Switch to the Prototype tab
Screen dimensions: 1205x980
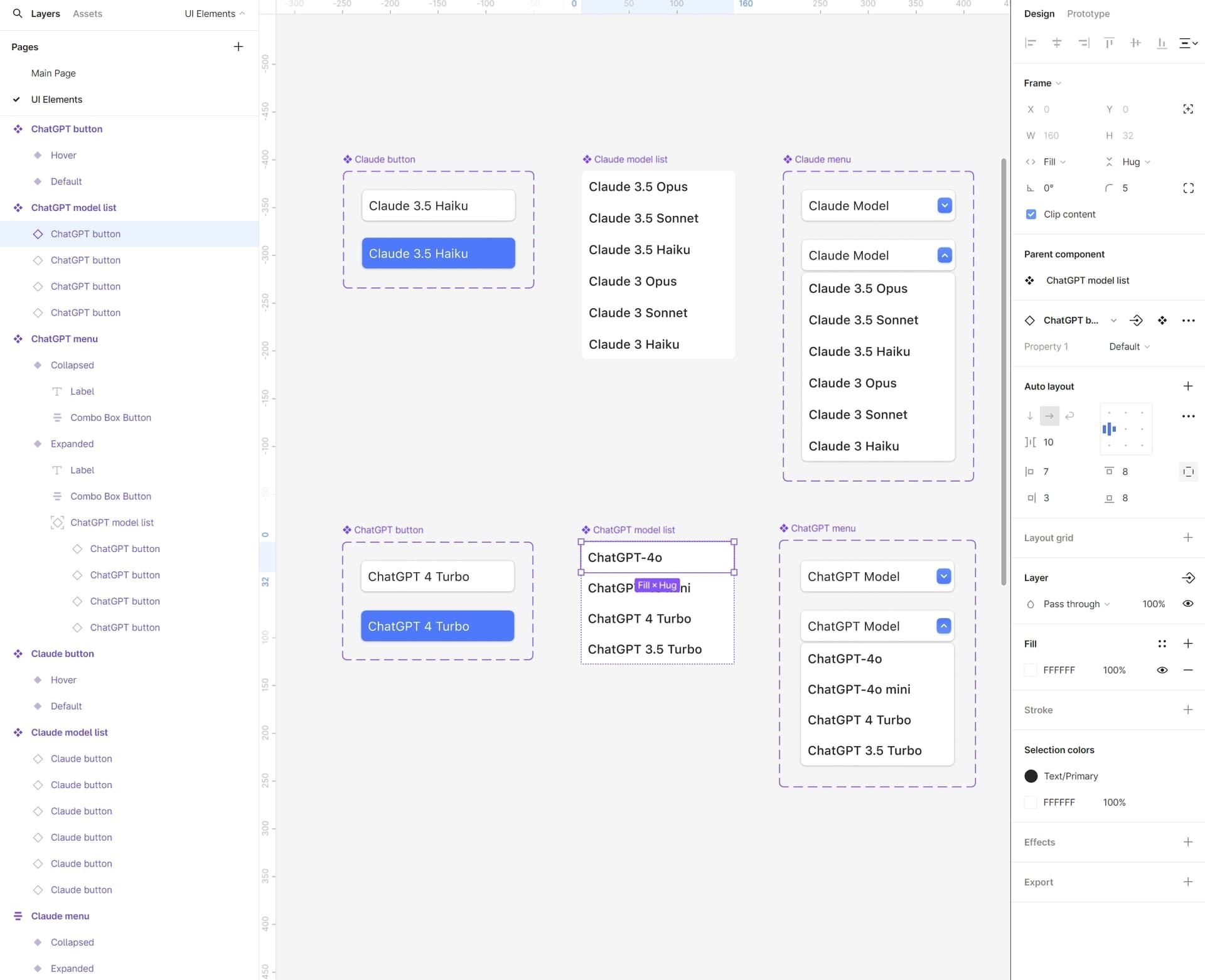1088,13
